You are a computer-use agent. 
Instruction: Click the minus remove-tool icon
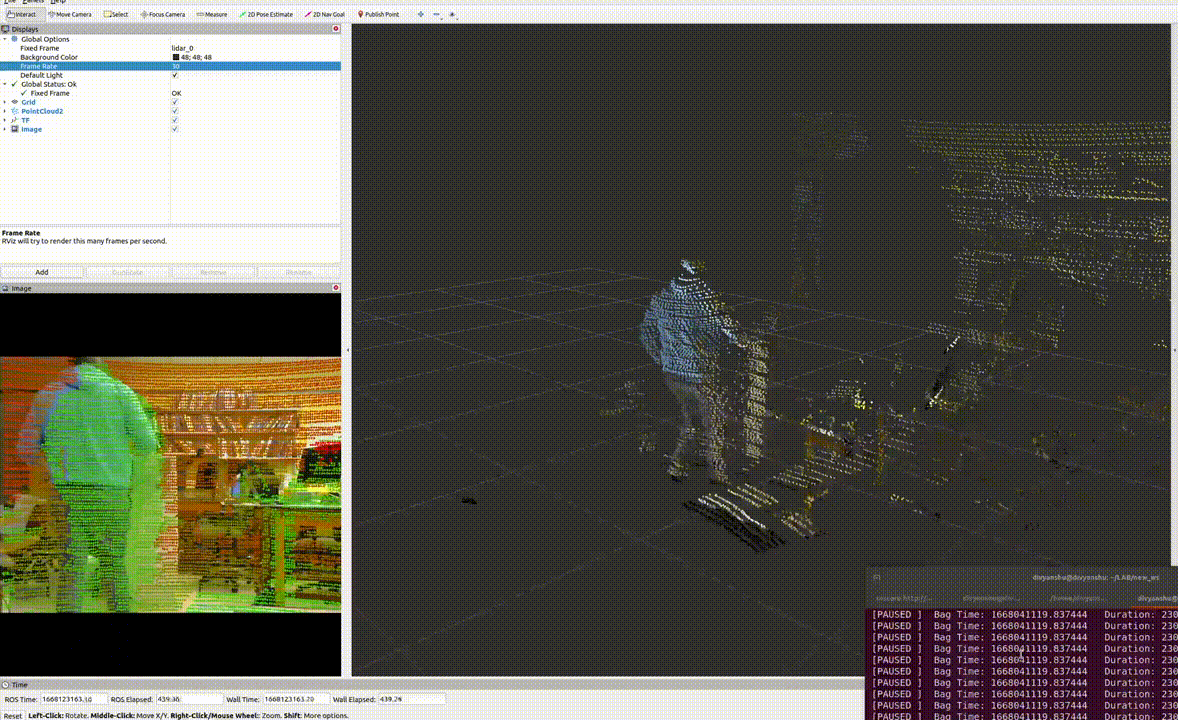tap(436, 14)
